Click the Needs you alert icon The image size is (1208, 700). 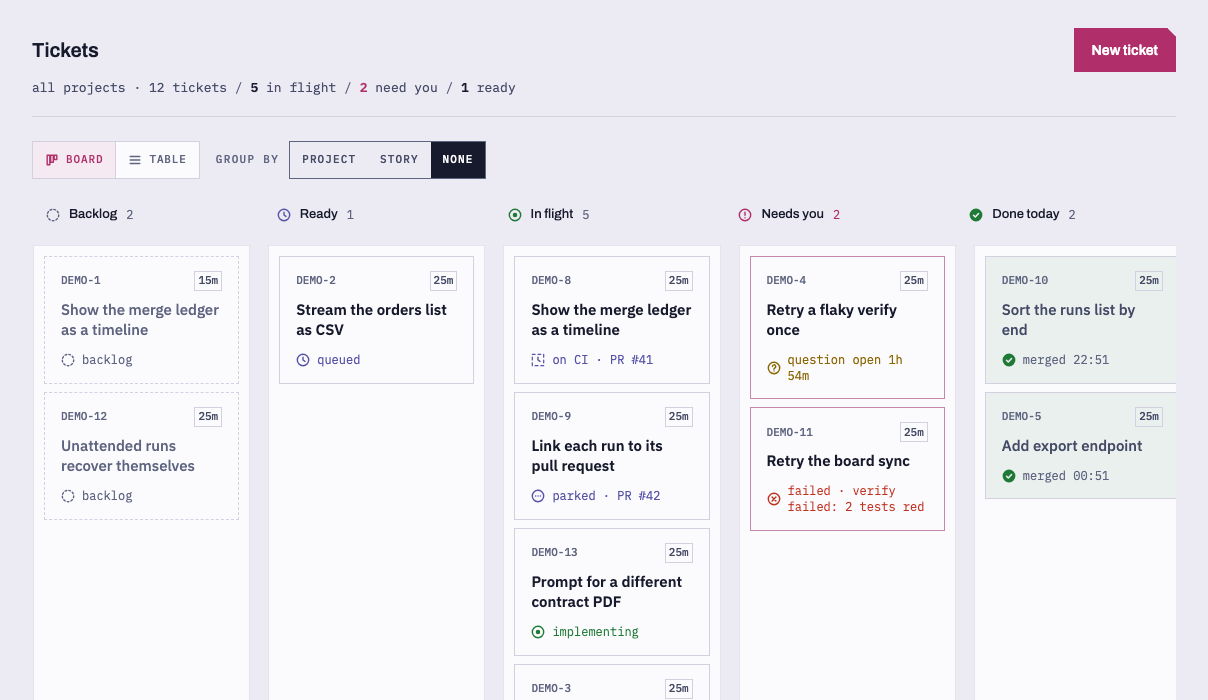click(x=745, y=214)
